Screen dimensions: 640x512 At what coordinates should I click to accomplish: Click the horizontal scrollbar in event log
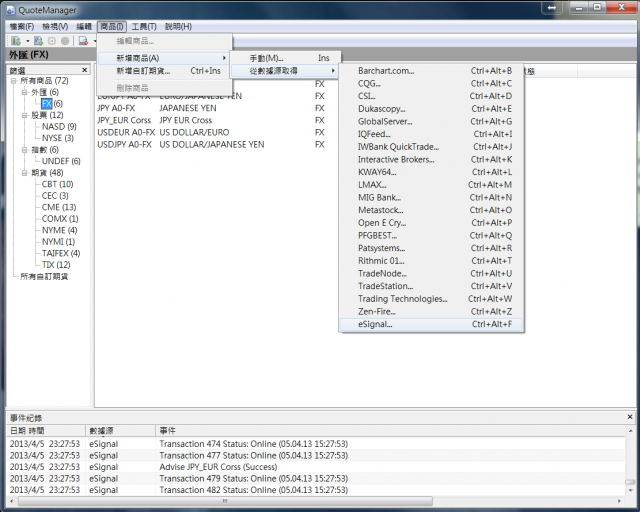(225, 501)
